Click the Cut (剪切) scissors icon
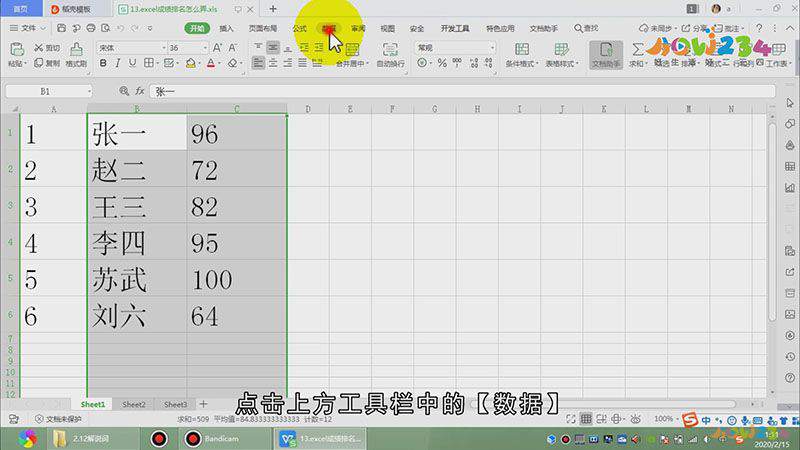Screen dimensions: 800x450 (x=39, y=47)
